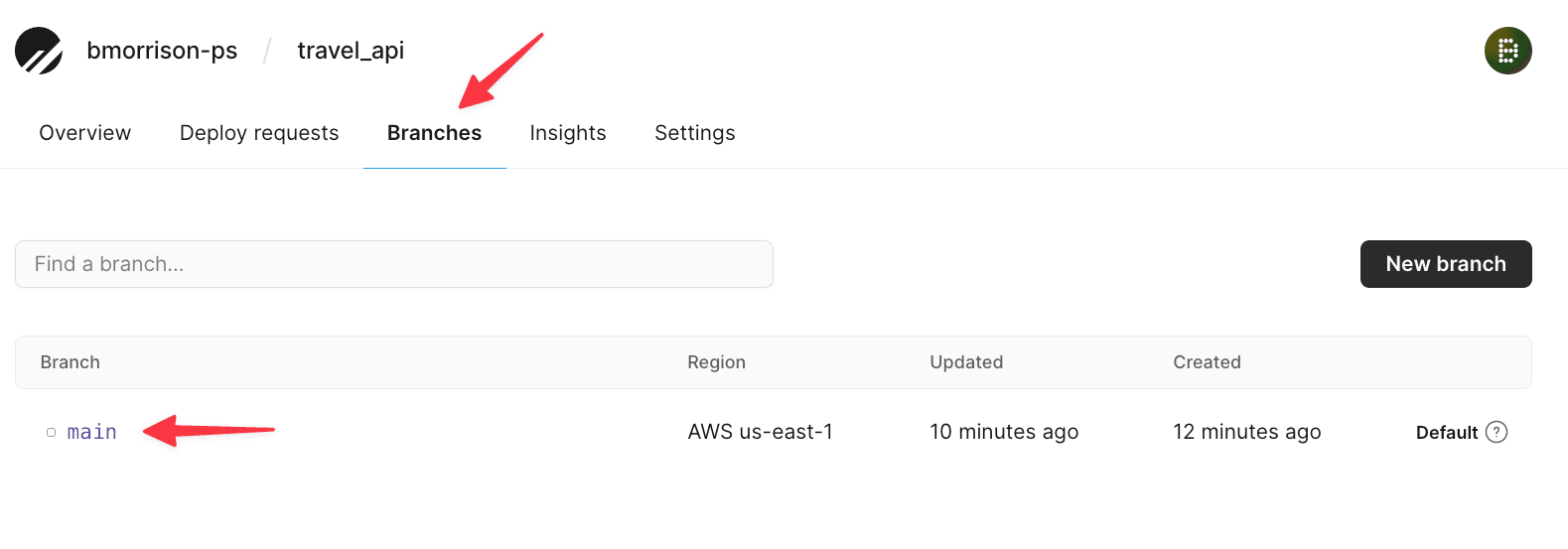Click the Region column header
The image size is (1568, 549).
click(x=716, y=362)
